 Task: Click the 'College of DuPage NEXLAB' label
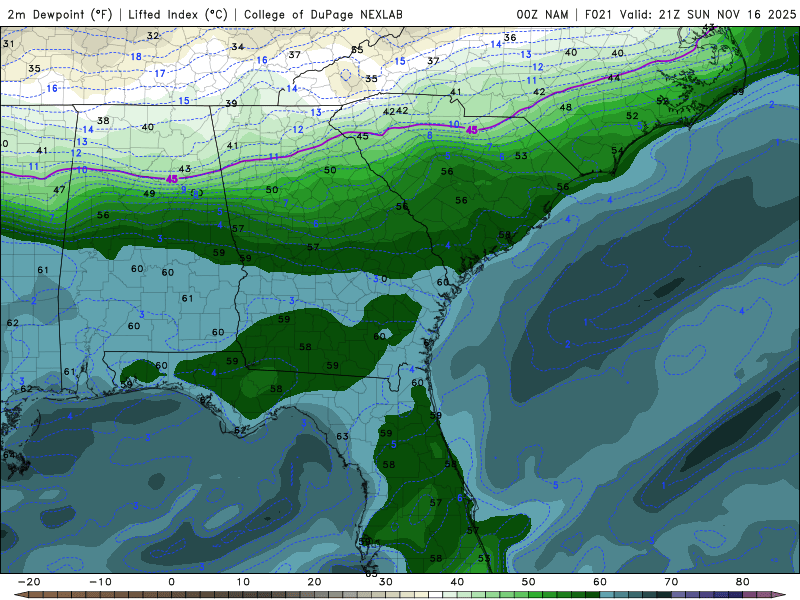pyautogui.click(x=323, y=14)
